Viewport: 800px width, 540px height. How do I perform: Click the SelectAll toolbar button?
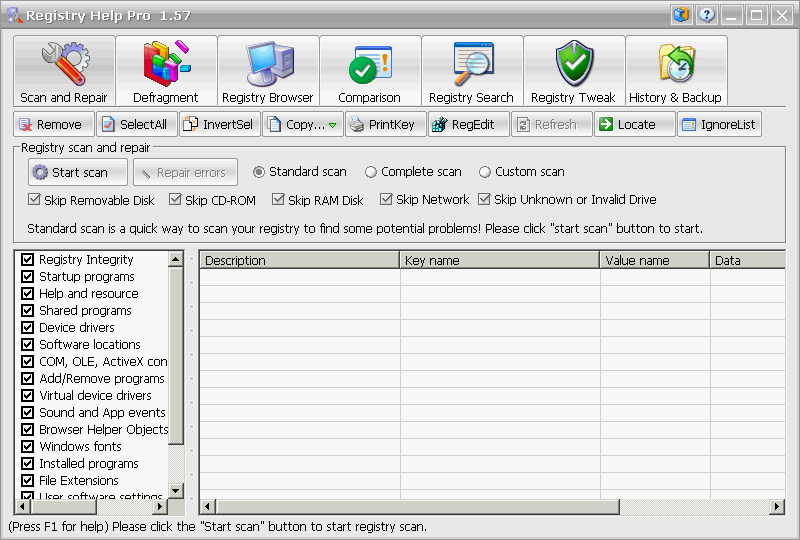pos(137,125)
